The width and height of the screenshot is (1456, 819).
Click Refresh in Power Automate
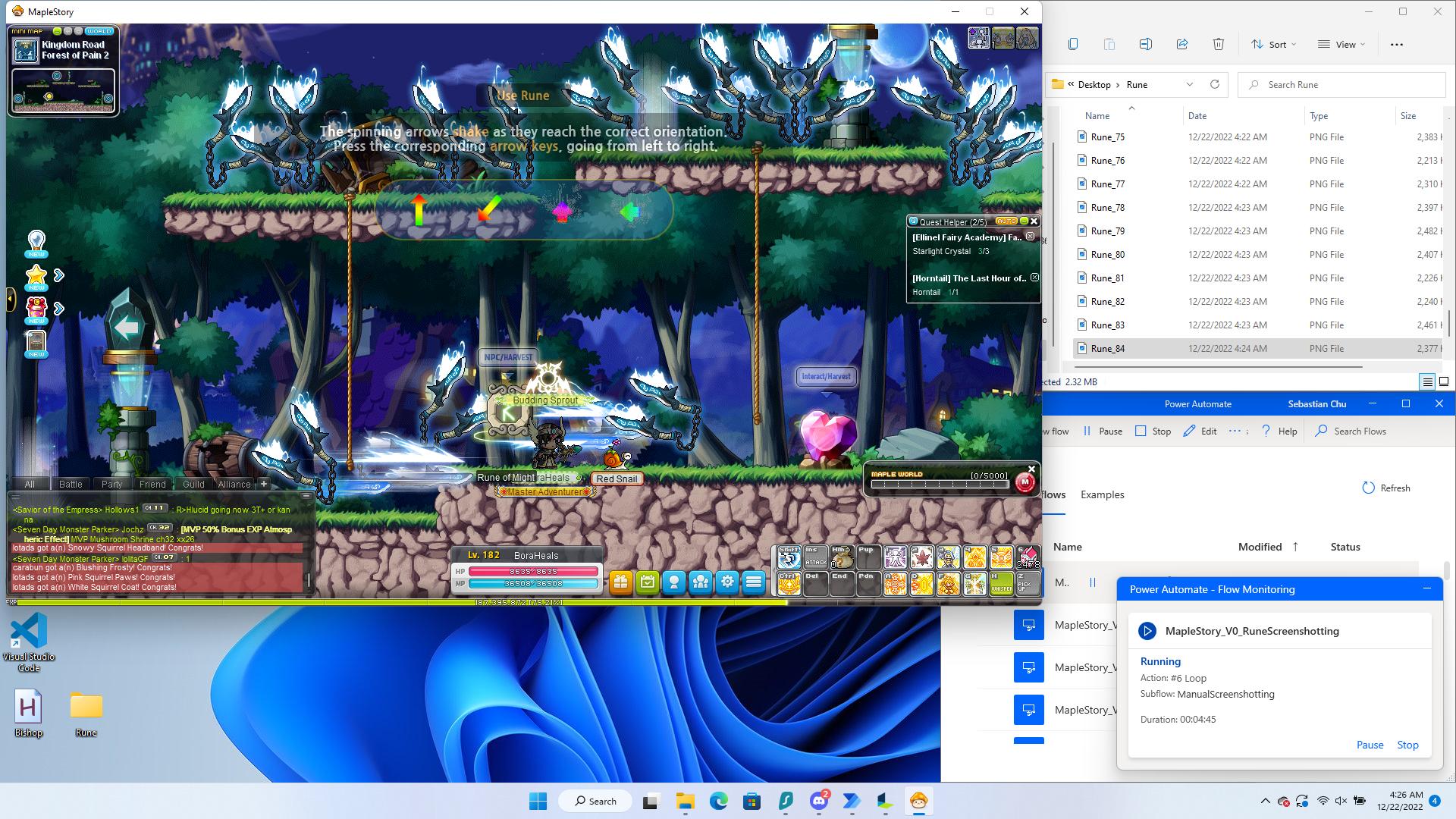[x=1386, y=488]
